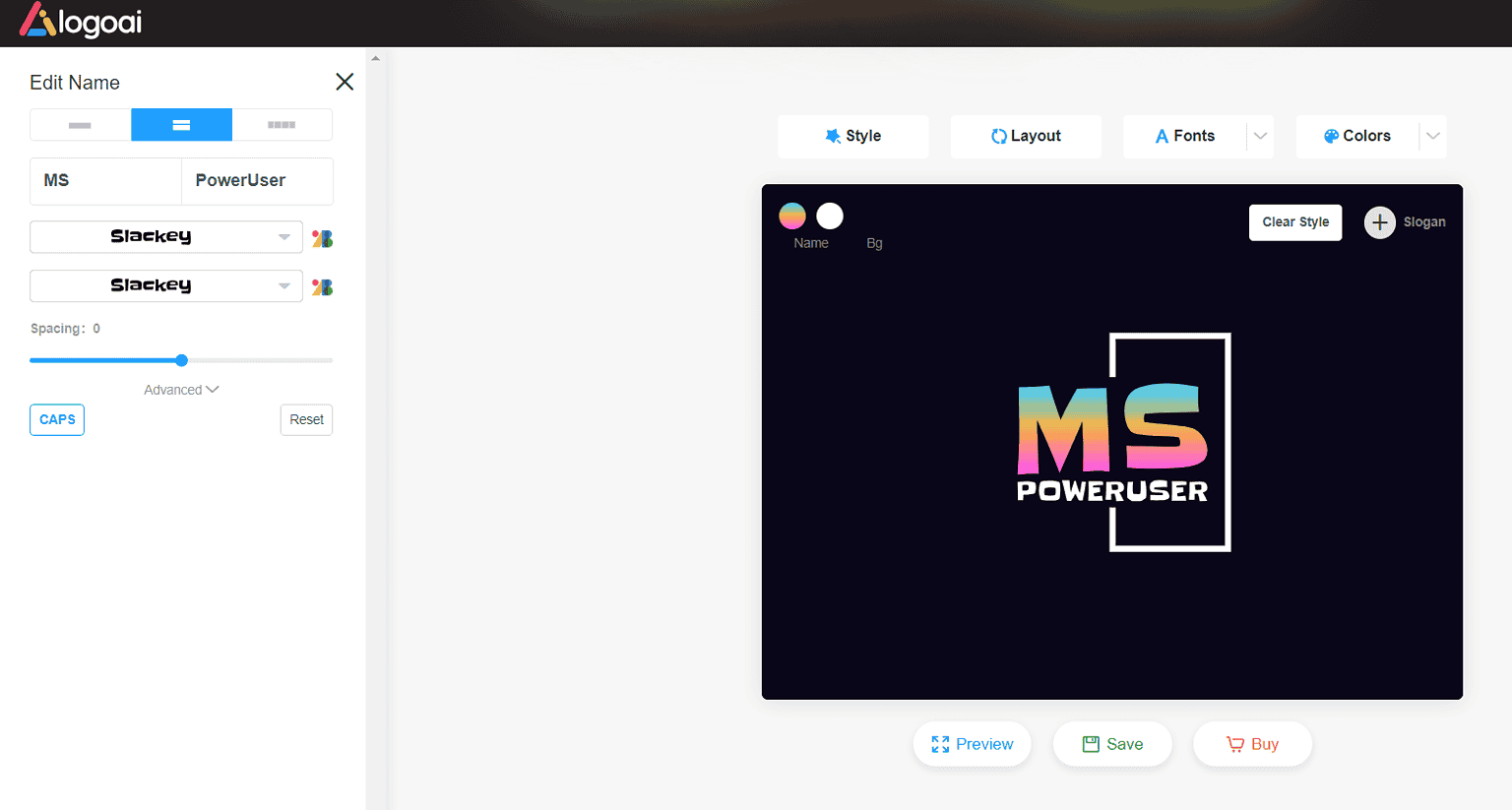Click the Spacing slider handle
The height and width of the screenshot is (810, 1512).
[181, 360]
